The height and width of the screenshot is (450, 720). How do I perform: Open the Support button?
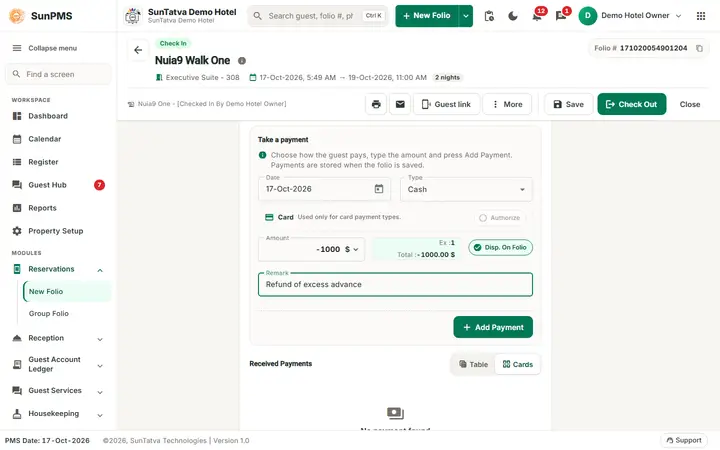684,440
